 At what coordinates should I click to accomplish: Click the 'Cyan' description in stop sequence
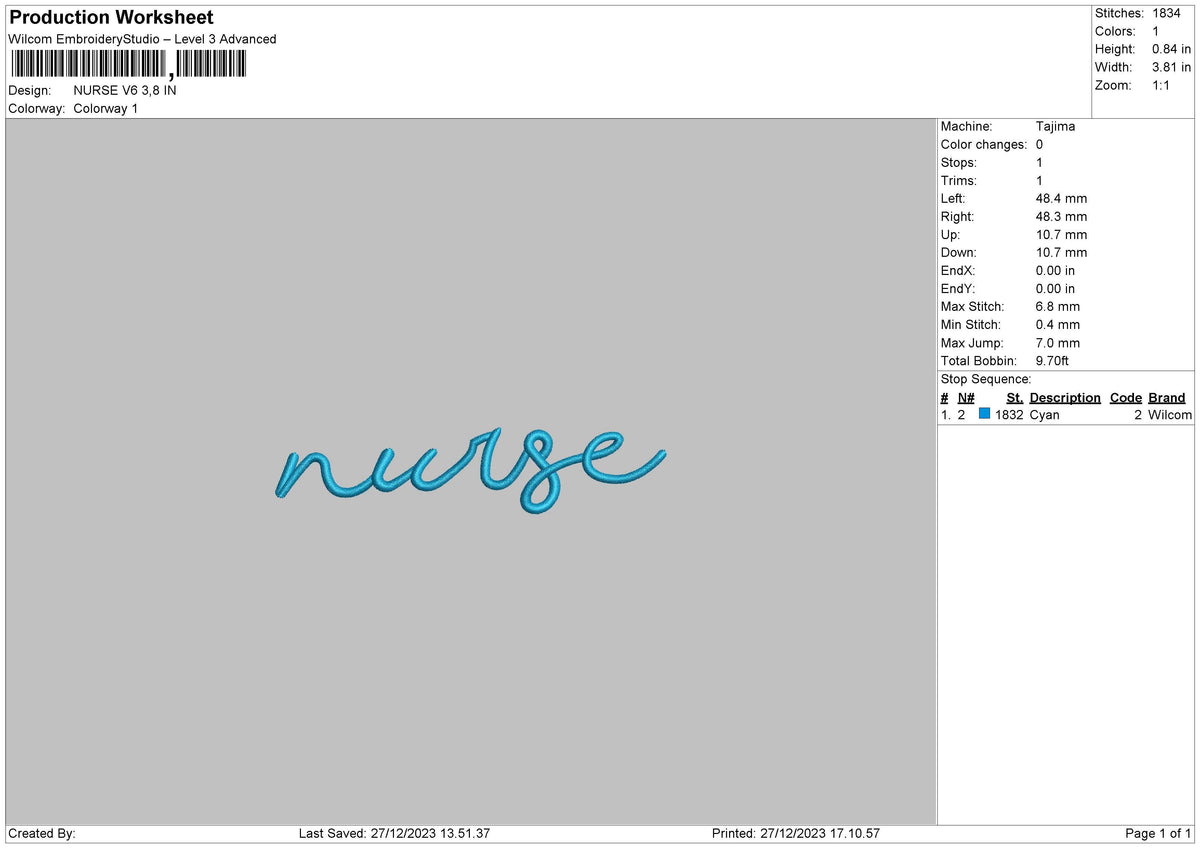(1044, 414)
